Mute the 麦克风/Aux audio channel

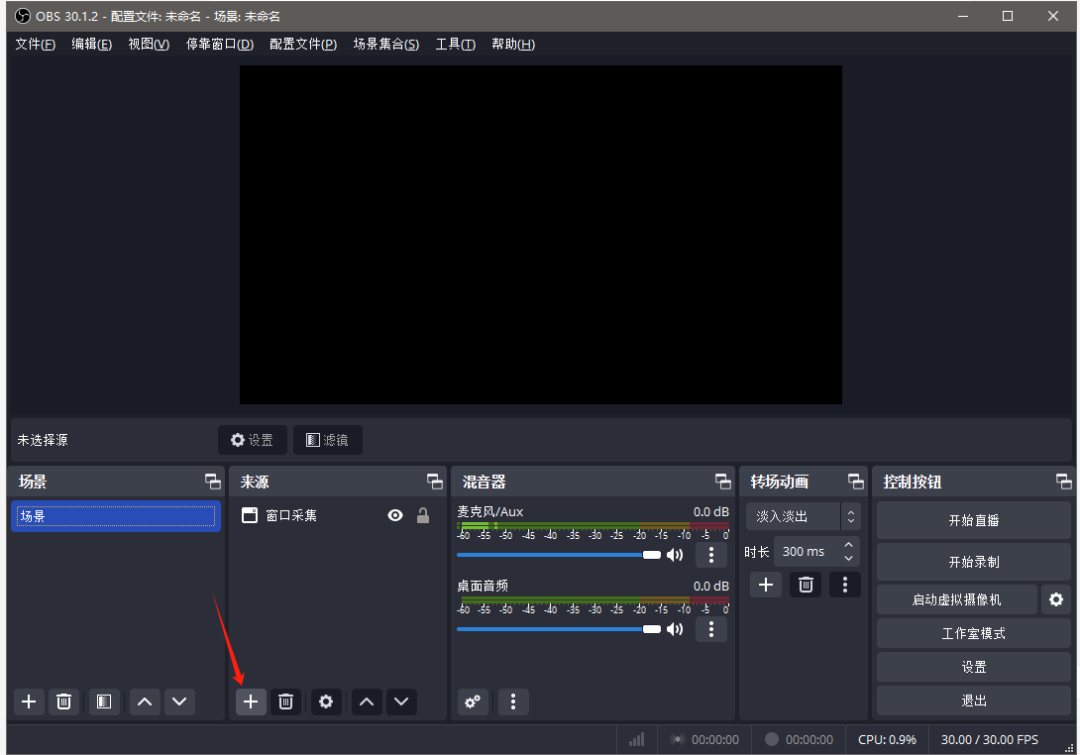click(x=675, y=555)
